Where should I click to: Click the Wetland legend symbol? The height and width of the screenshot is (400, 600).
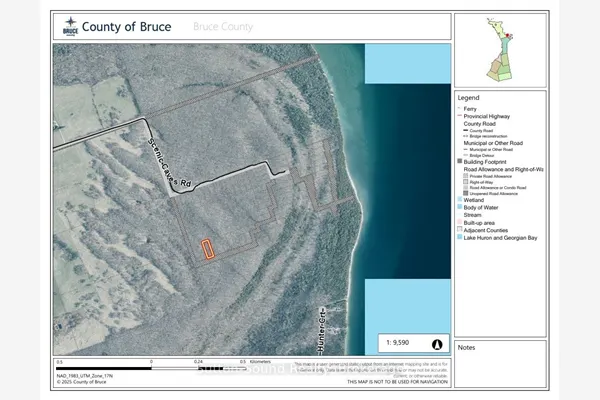[x=459, y=201]
